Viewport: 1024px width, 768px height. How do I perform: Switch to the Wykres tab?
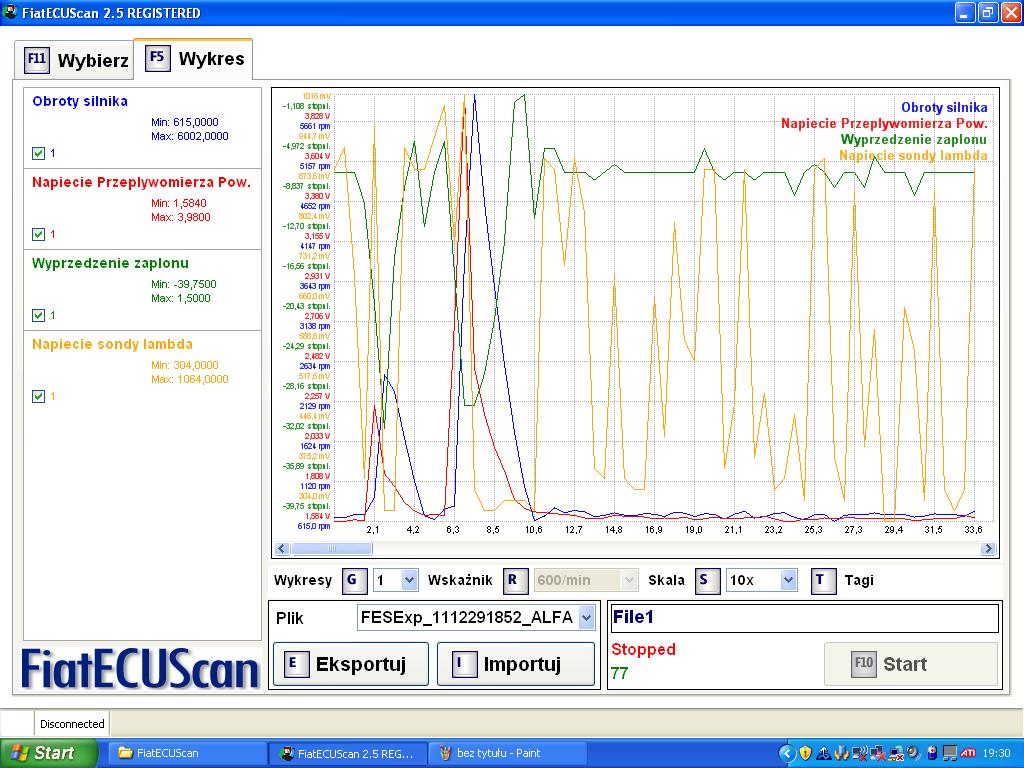coord(194,58)
